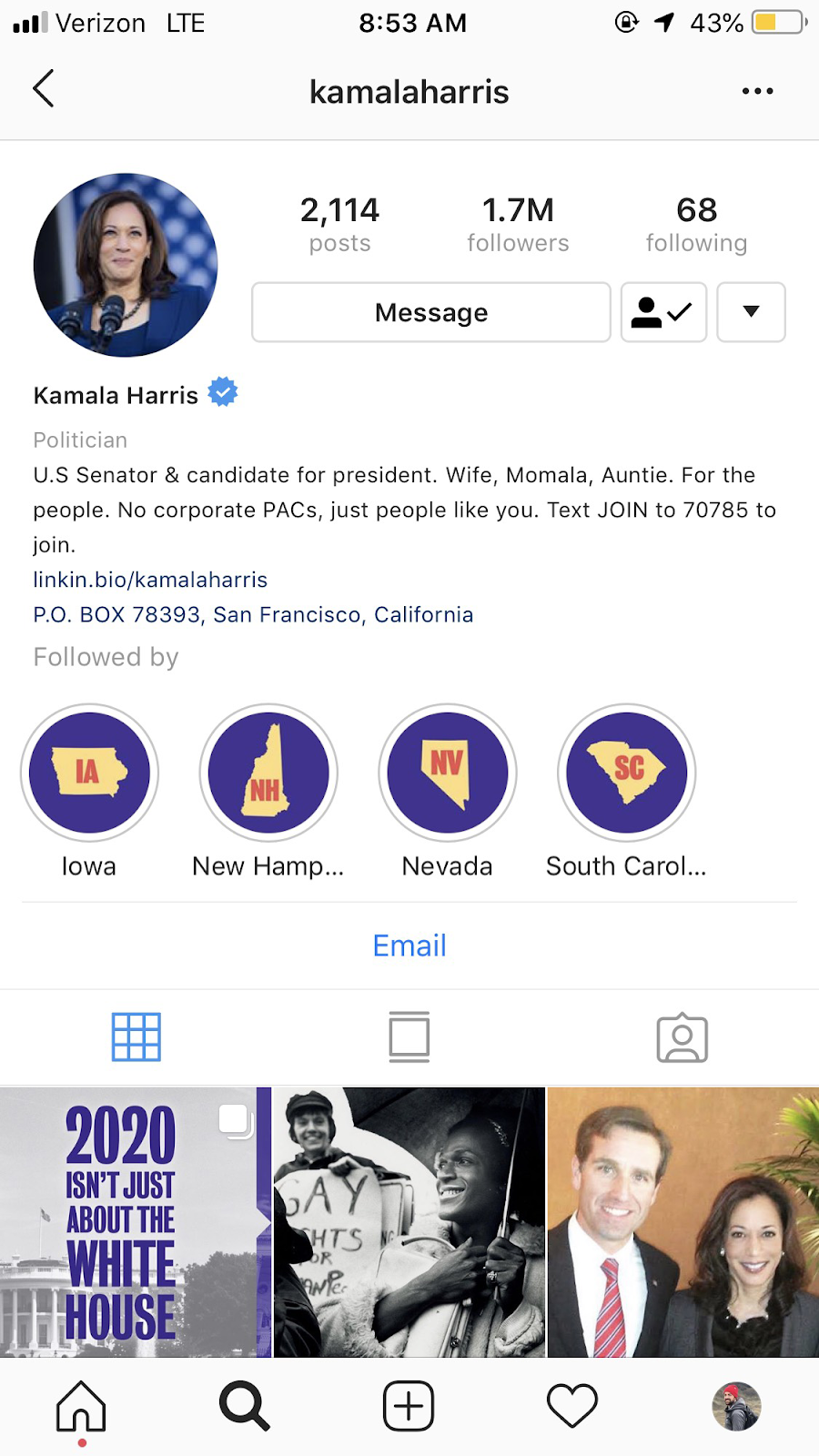Tap the verified badge beside Kamala Harris
Image resolution: width=819 pixels, height=1456 pixels.
tap(223, 392)
